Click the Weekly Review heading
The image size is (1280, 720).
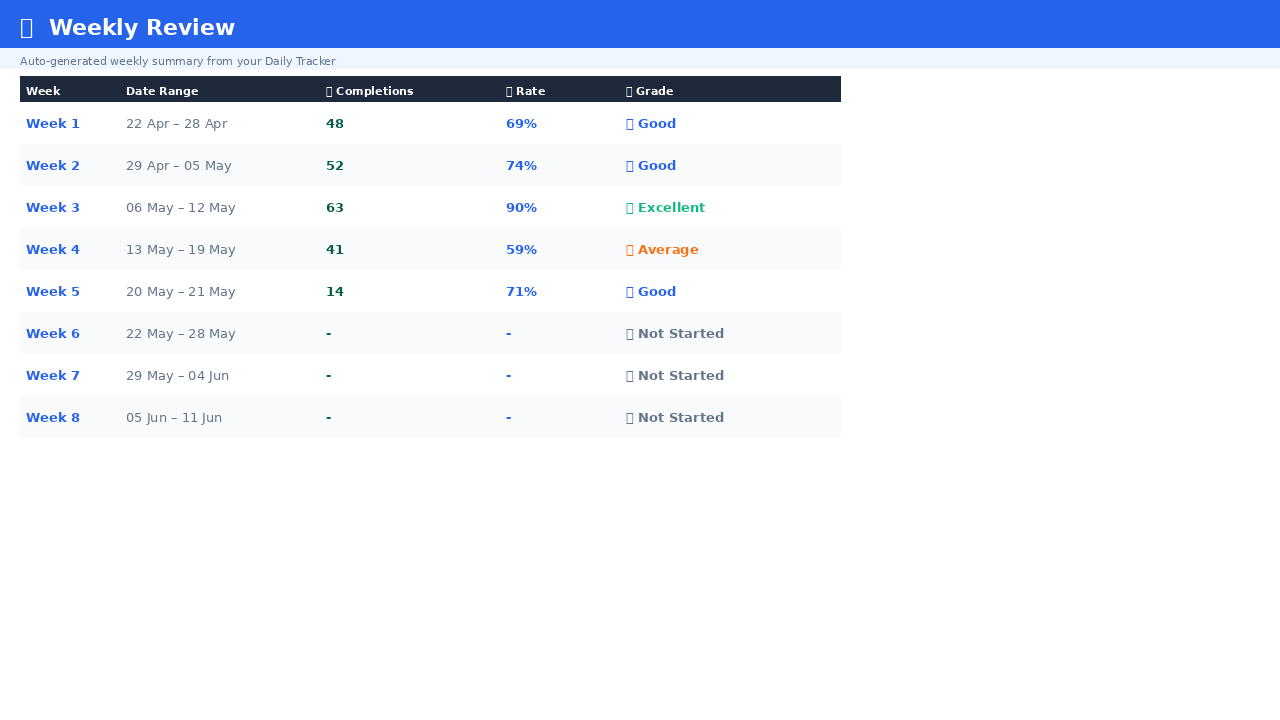pos(141,28)
